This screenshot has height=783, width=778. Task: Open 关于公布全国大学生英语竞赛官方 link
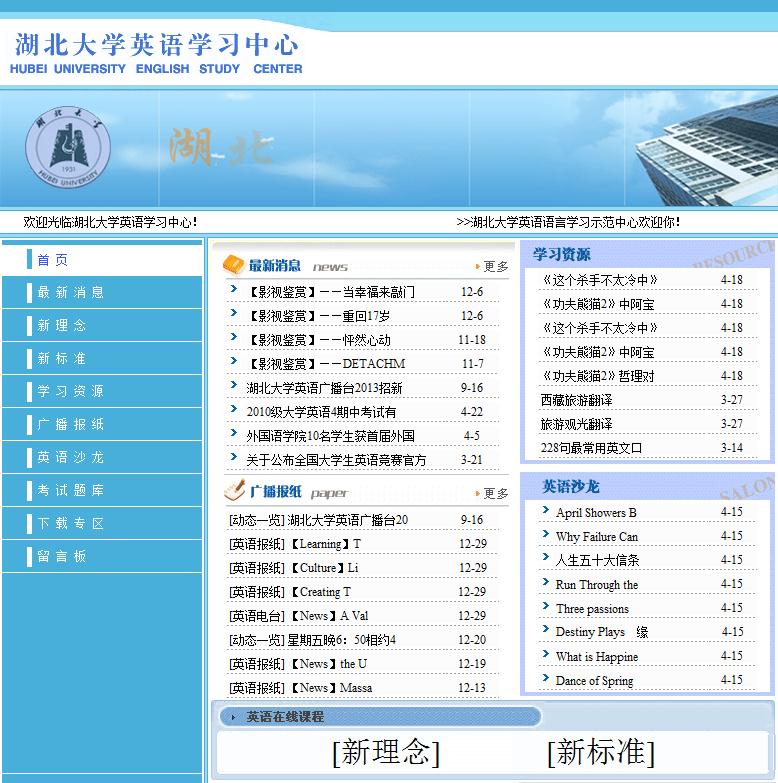pos(337,460)
